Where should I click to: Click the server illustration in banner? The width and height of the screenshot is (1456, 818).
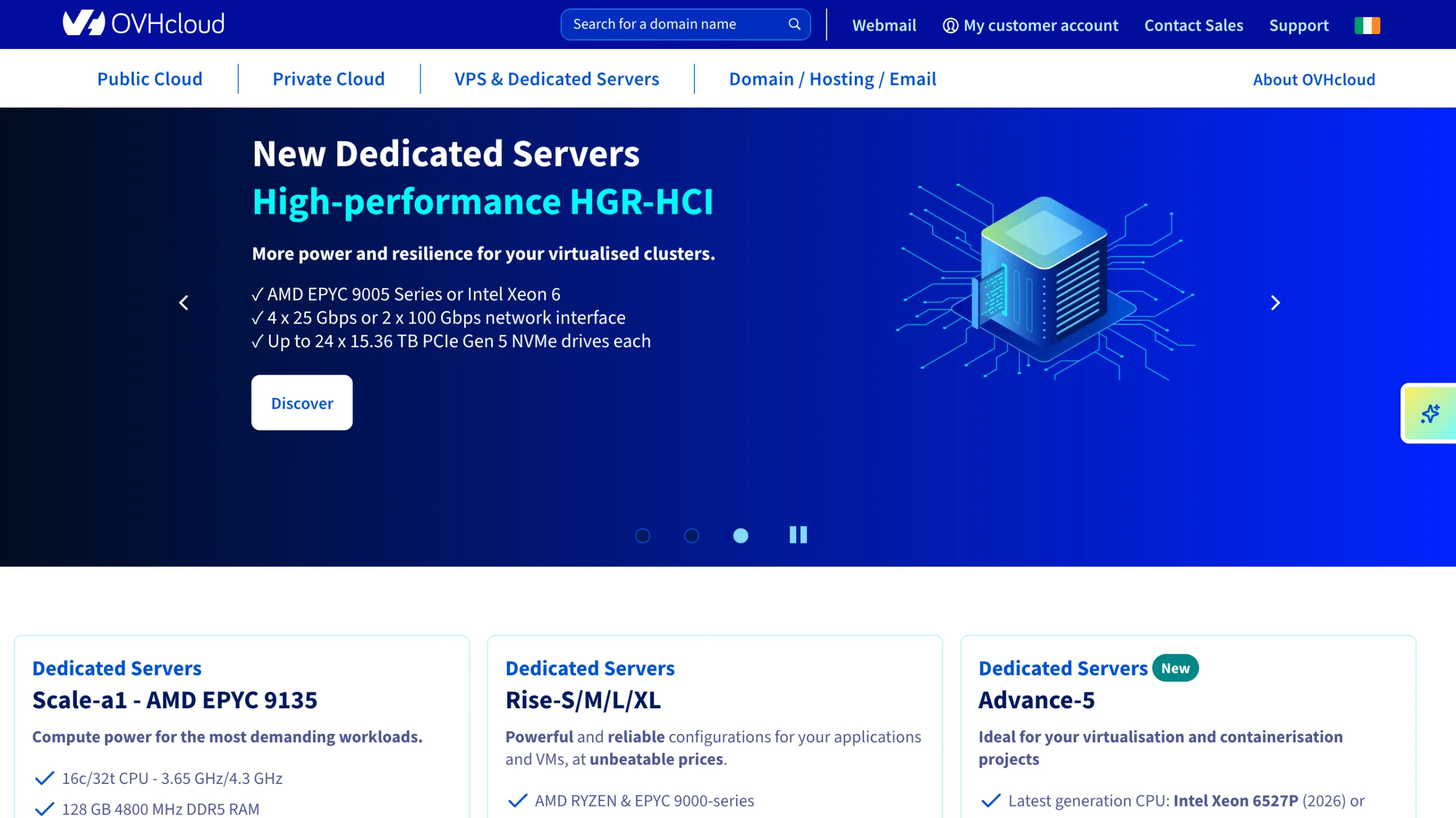click(x=1045, y=281)
